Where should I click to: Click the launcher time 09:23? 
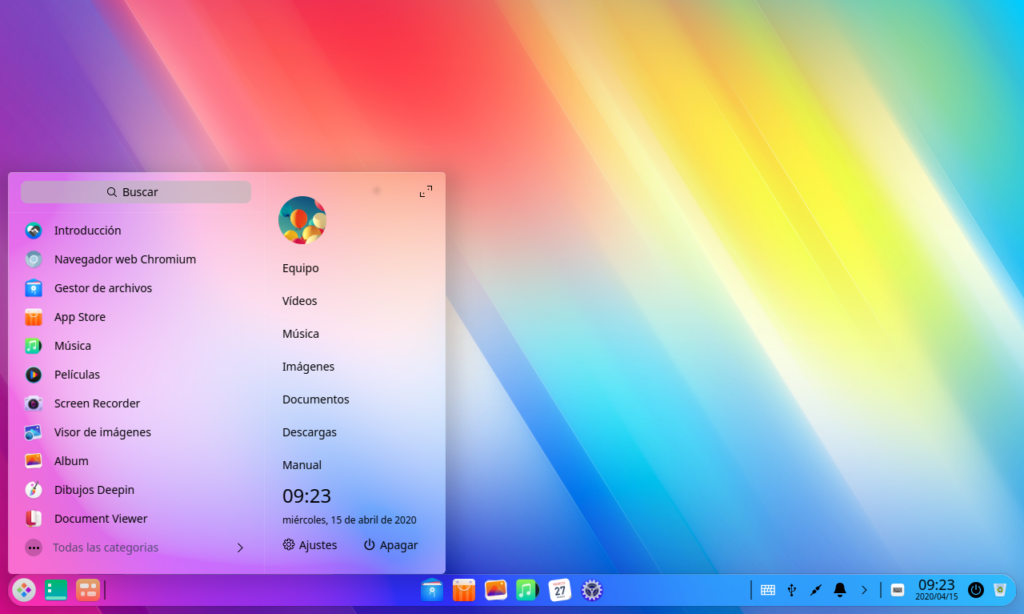click(x=306, y=496)
